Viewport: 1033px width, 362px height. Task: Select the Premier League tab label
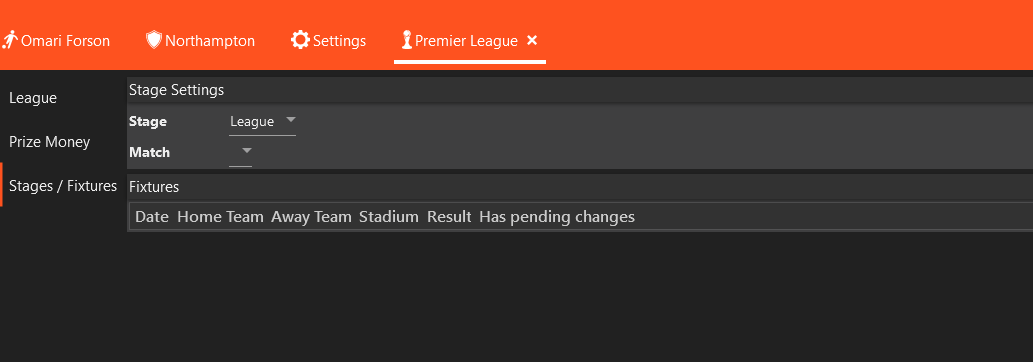point(466,41)
